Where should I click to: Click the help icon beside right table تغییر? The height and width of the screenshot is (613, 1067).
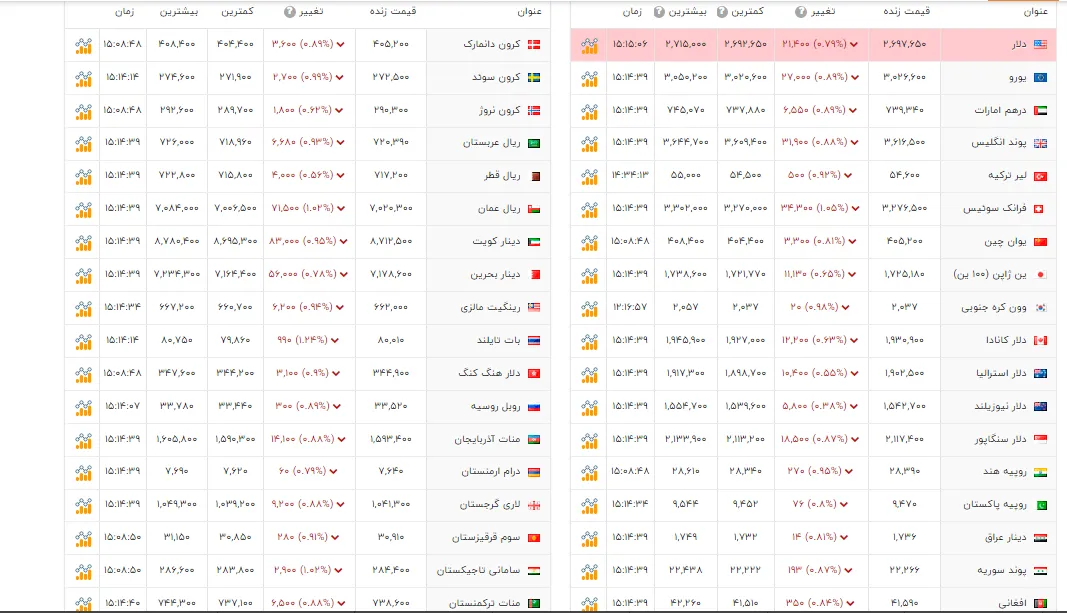tap(801, 12)
